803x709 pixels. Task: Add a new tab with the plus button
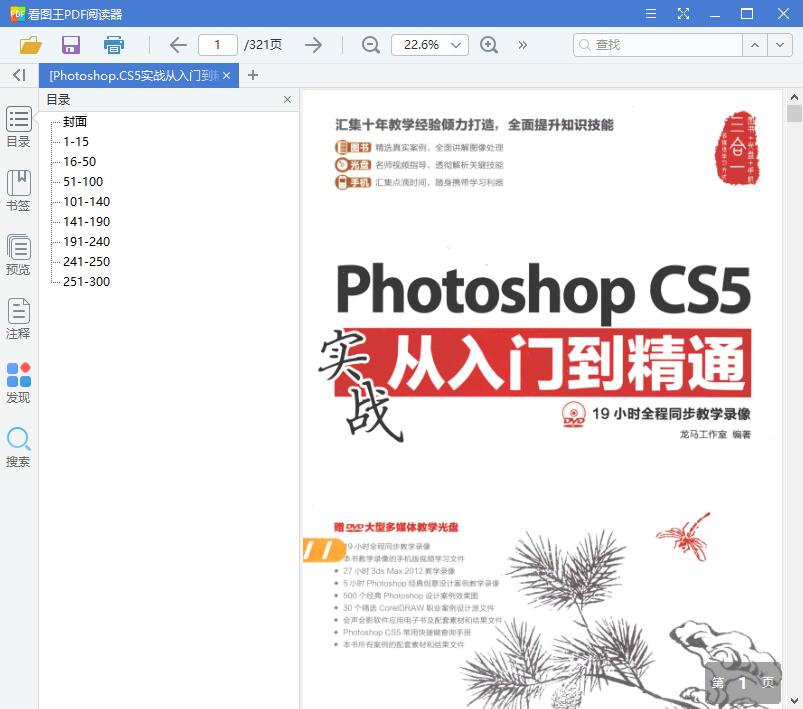[x=252, y=75]
